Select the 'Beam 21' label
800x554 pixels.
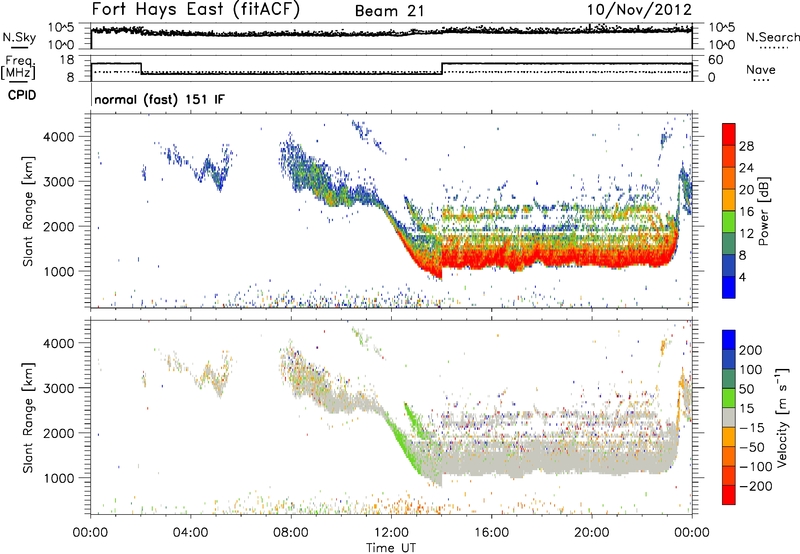click(389, 11)
